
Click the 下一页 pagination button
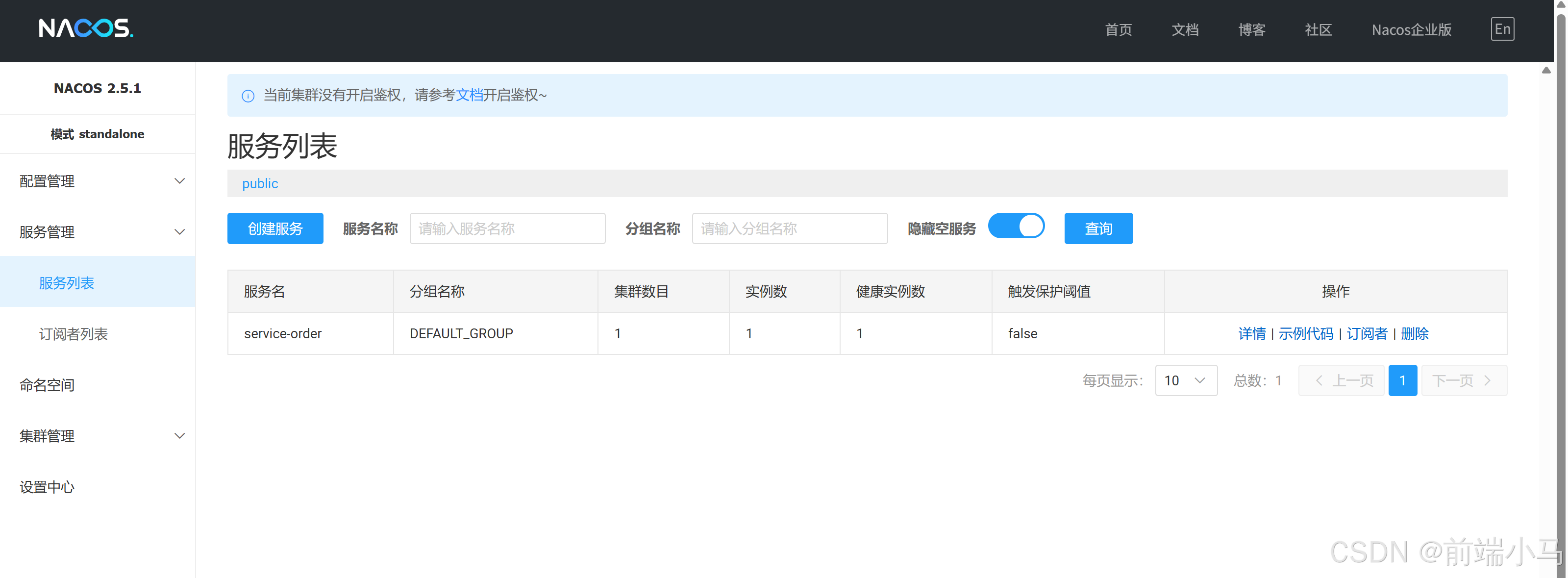(1464, 380)
